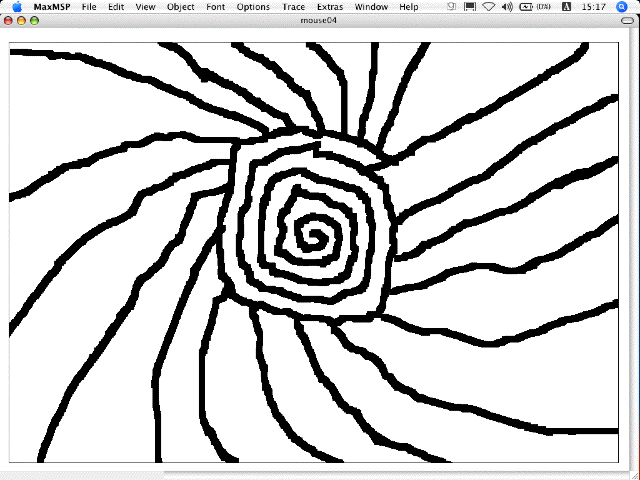Open the Help menu
Viewport: 640px width, 480px height.
(409, 7)
